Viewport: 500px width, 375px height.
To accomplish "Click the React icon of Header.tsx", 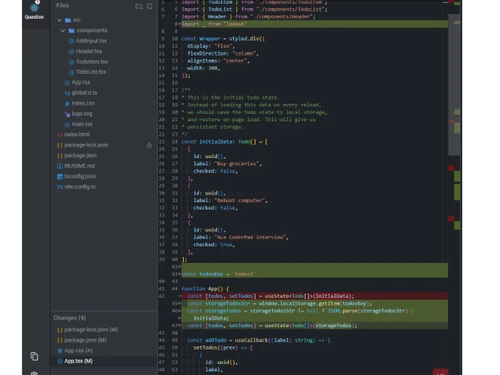I will [71, 51].
